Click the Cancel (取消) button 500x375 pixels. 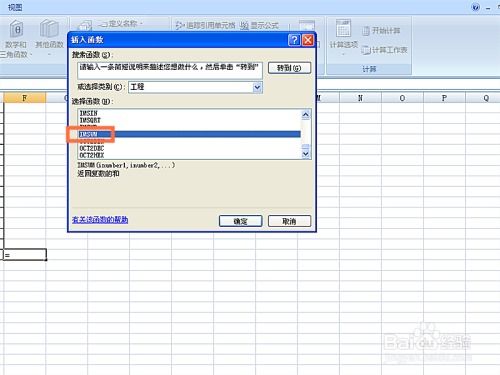click(289, 221)
